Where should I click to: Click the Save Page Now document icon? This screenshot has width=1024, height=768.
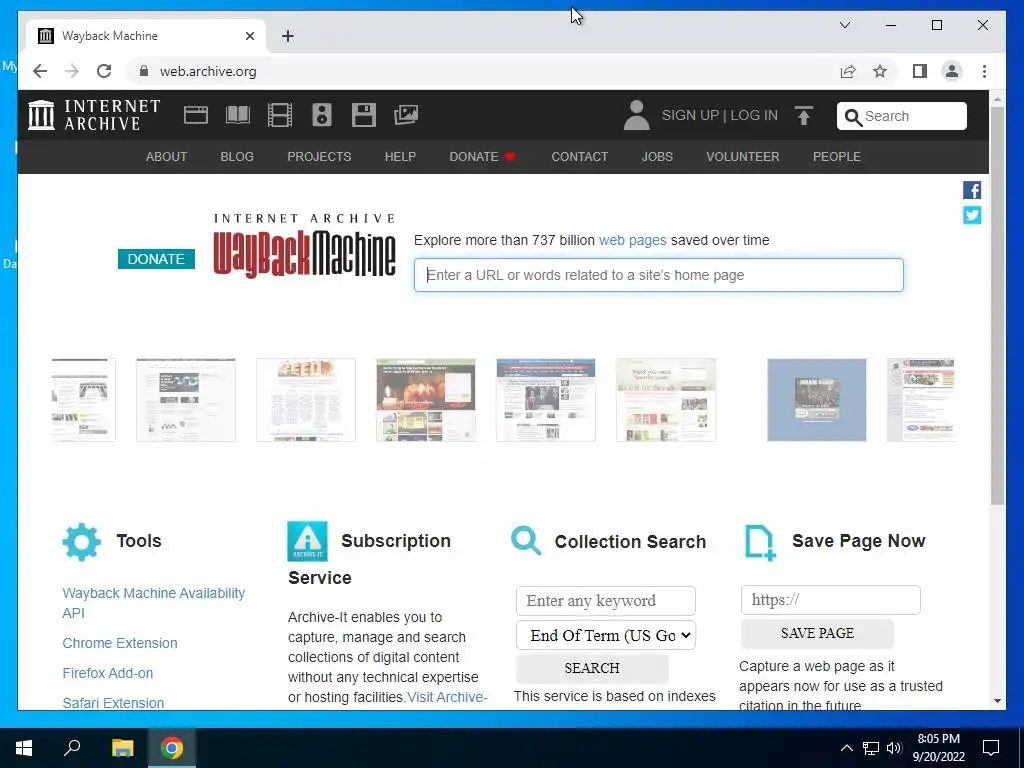pyautogui.click(x=760, y=542)
